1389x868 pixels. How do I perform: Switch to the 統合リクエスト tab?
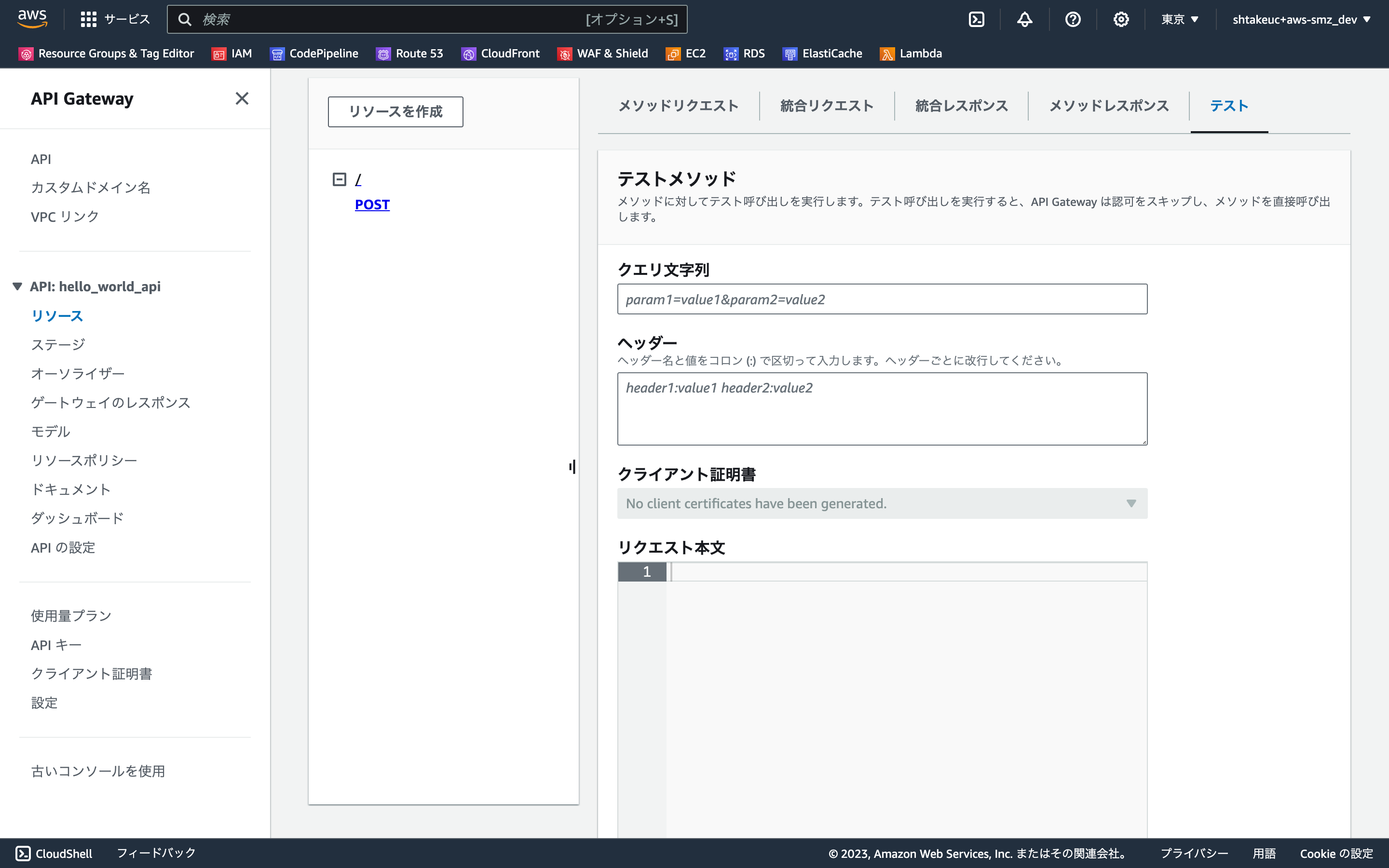827,106
